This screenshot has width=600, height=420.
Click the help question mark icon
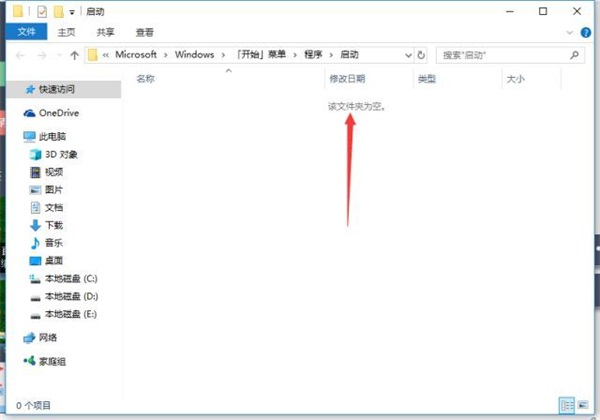coord(585,33)
